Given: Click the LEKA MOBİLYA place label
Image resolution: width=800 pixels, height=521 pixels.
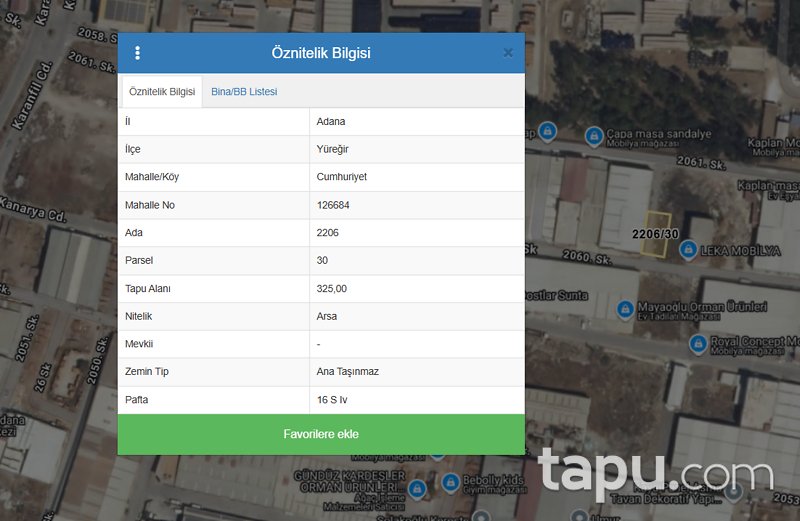Looking at the screenshot, I should (740, 251).
